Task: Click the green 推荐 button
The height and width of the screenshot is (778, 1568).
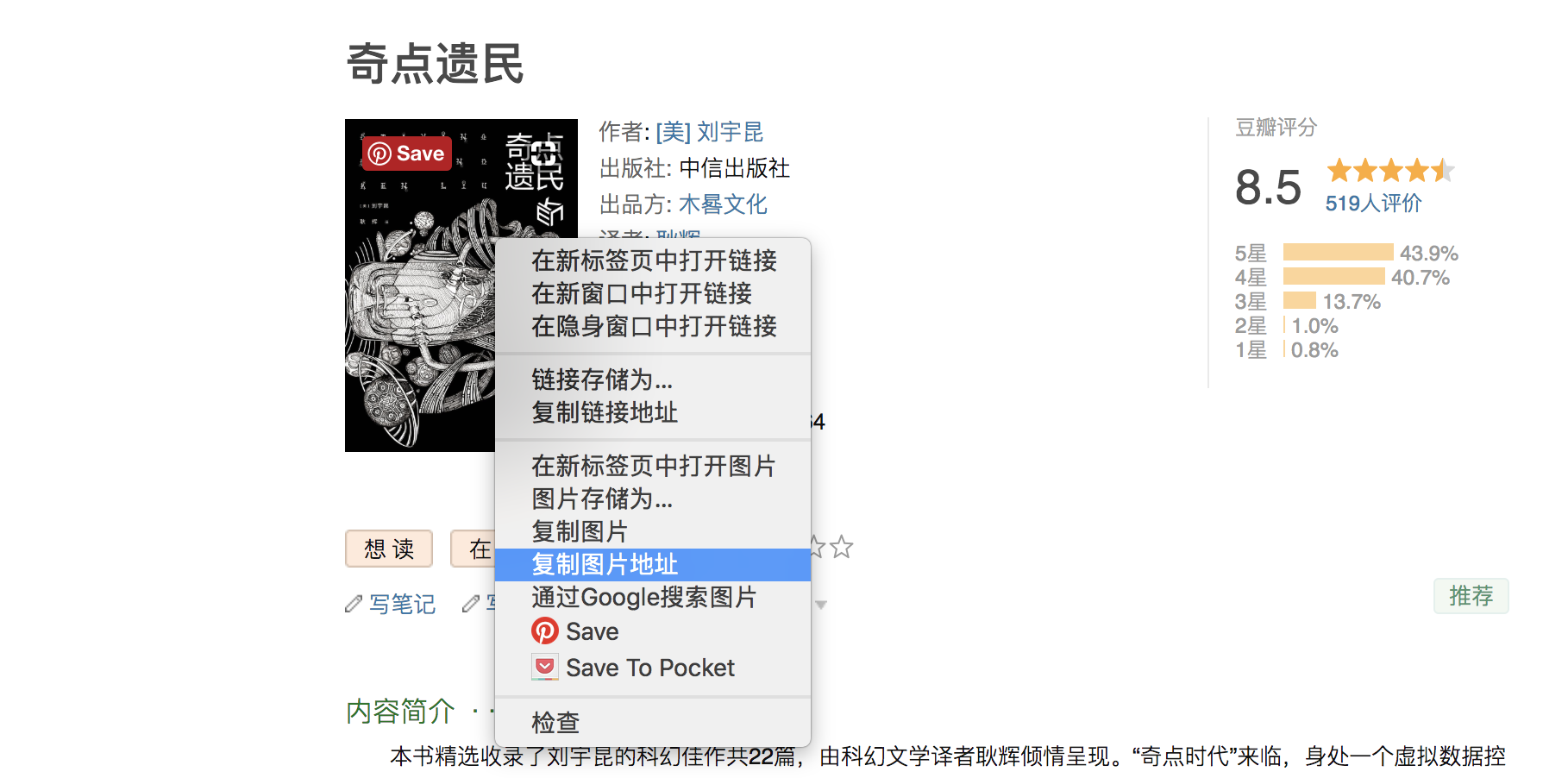Action: [x=1471, y=596]
